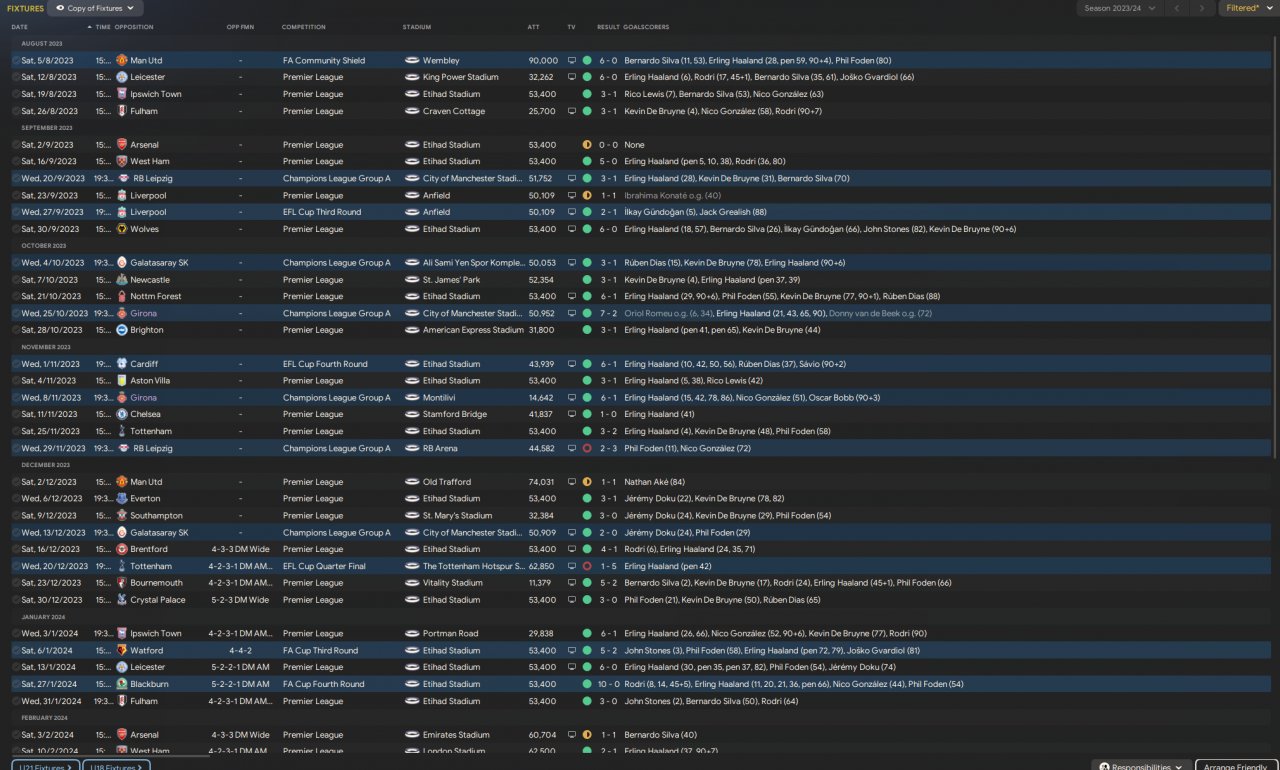Image resolution: width=1280 pixels, height=770 pixels.
Task: Go to the next season arrow
Action: point(1202,8)
